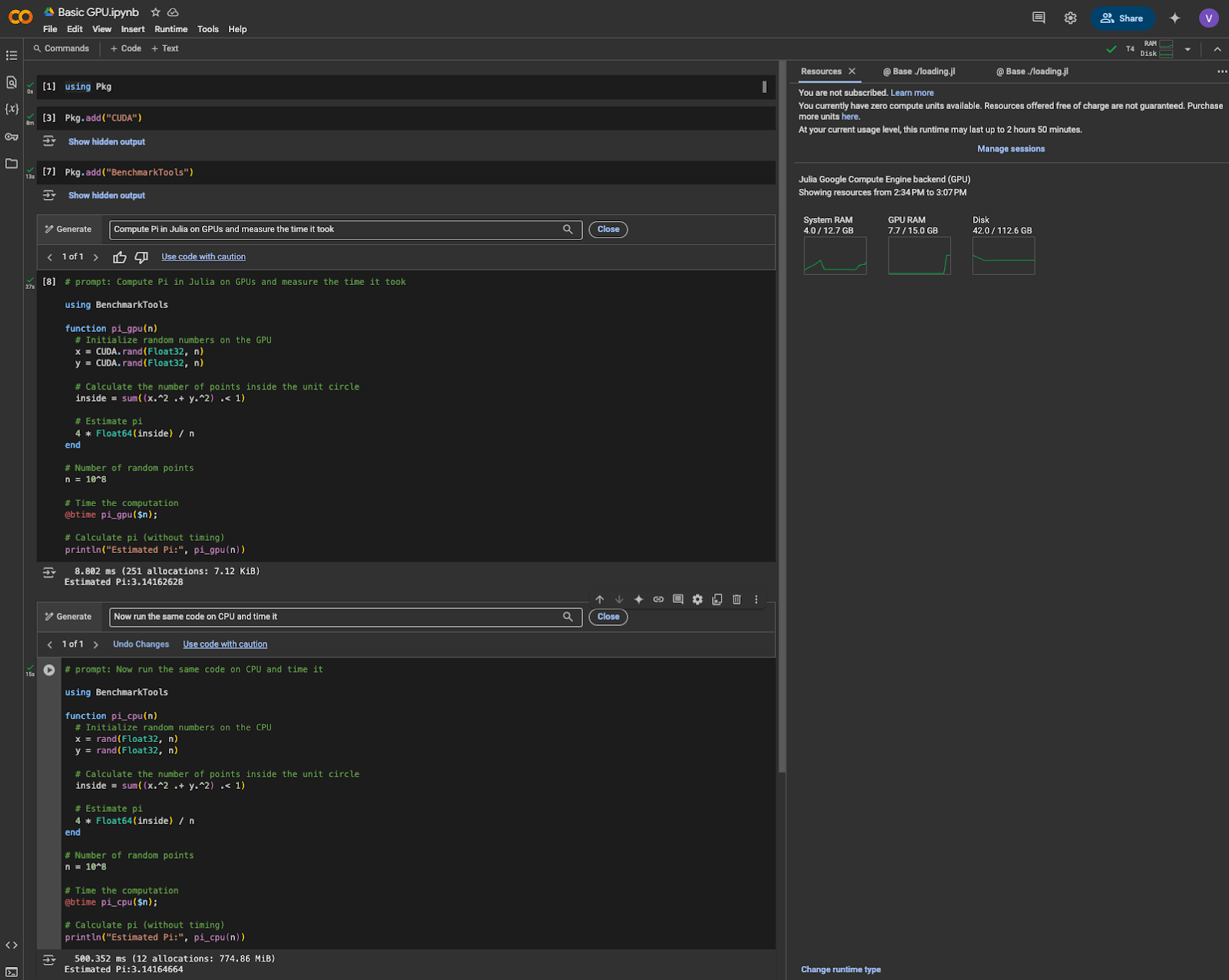Screen dimensions: 1229x980
Task: Open the Files folder icon in sidebar
Action: click(x=12, y=164)
